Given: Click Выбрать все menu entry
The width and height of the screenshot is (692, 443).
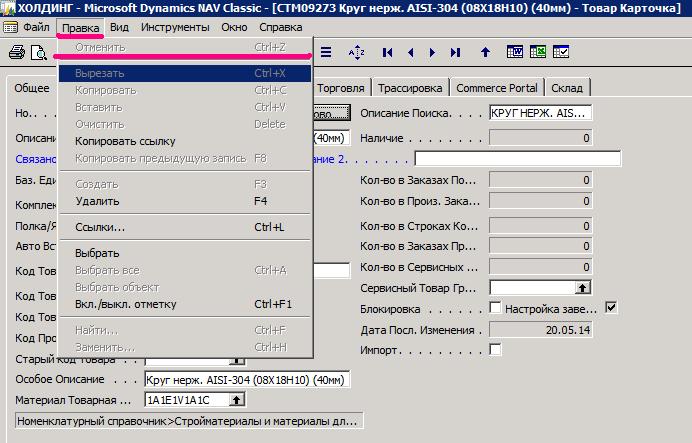Looking at the screenshot, I should tap(185, 270).
